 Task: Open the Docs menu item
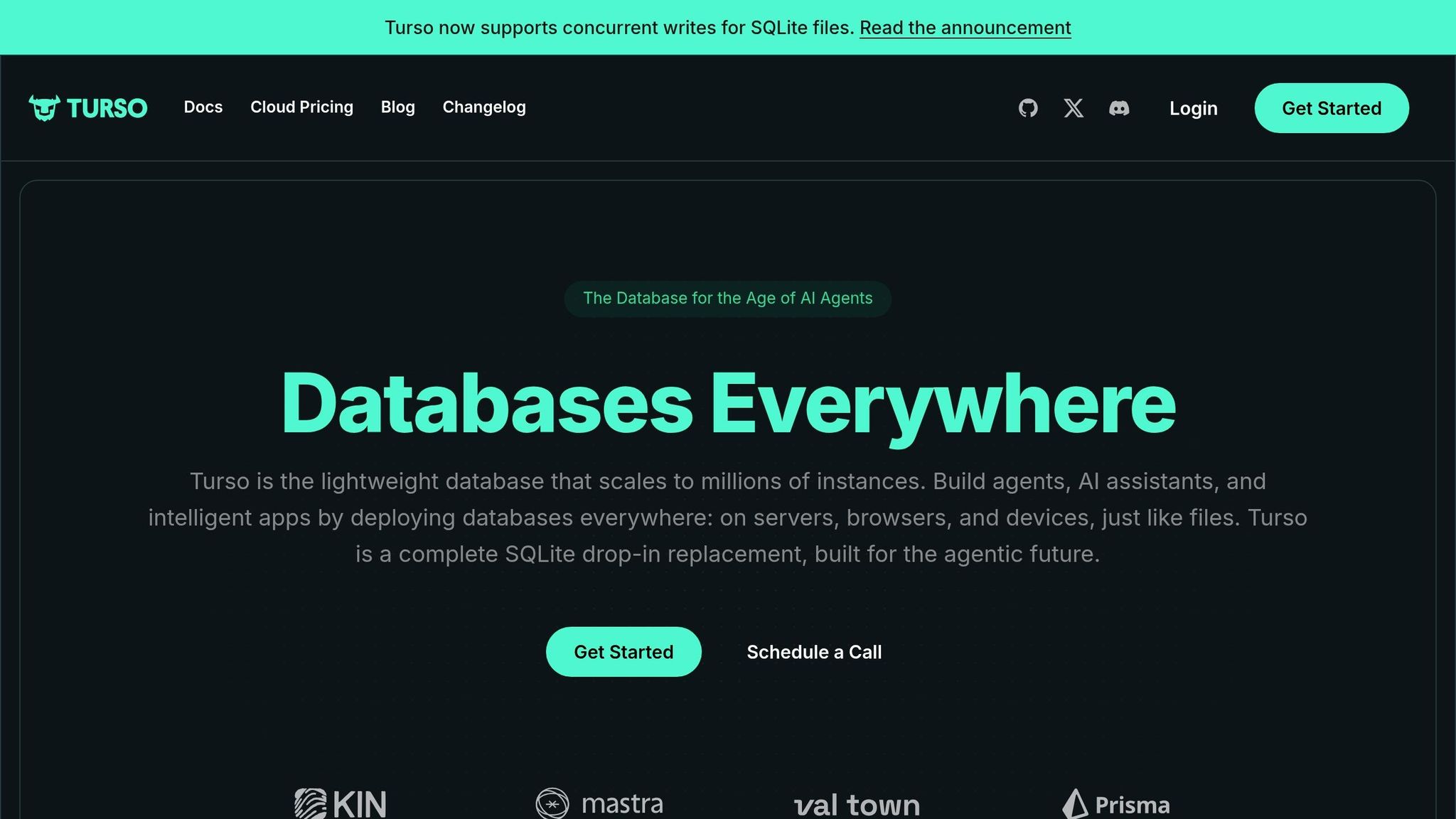pyautogui.click(x=203, y=107)
